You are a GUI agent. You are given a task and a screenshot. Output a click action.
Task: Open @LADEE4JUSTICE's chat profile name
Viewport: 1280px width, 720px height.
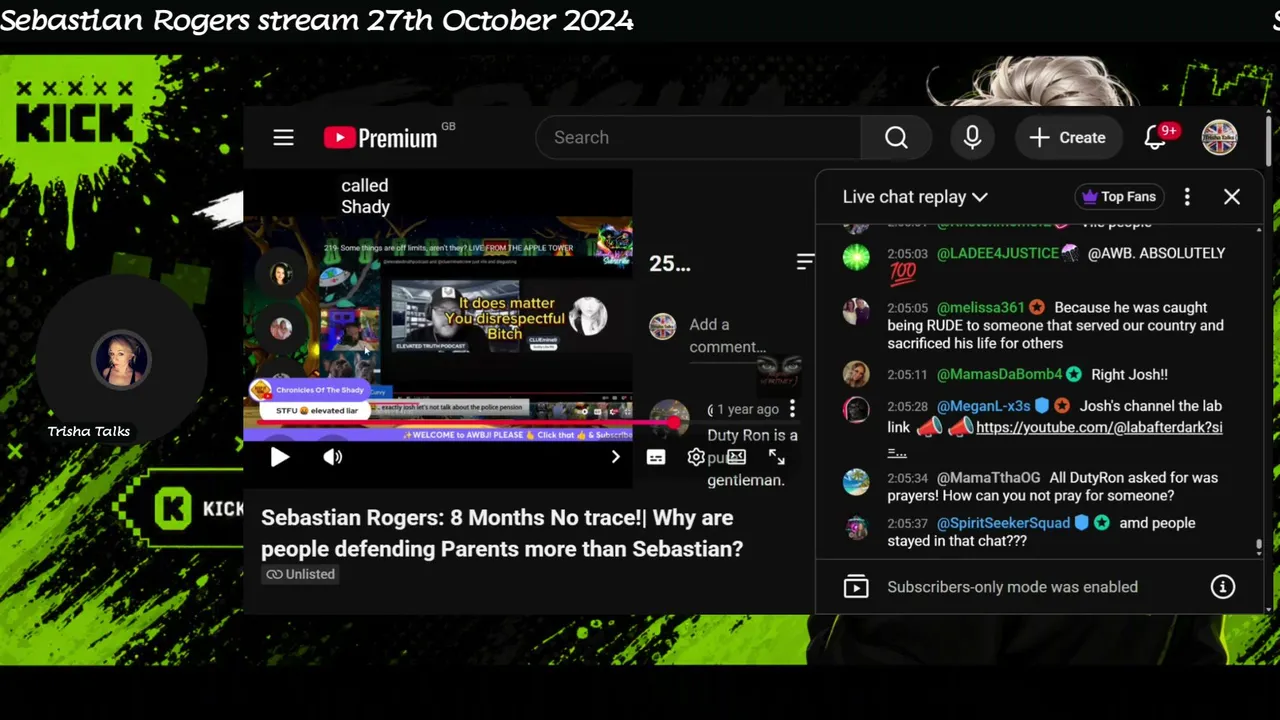point(998,253)
